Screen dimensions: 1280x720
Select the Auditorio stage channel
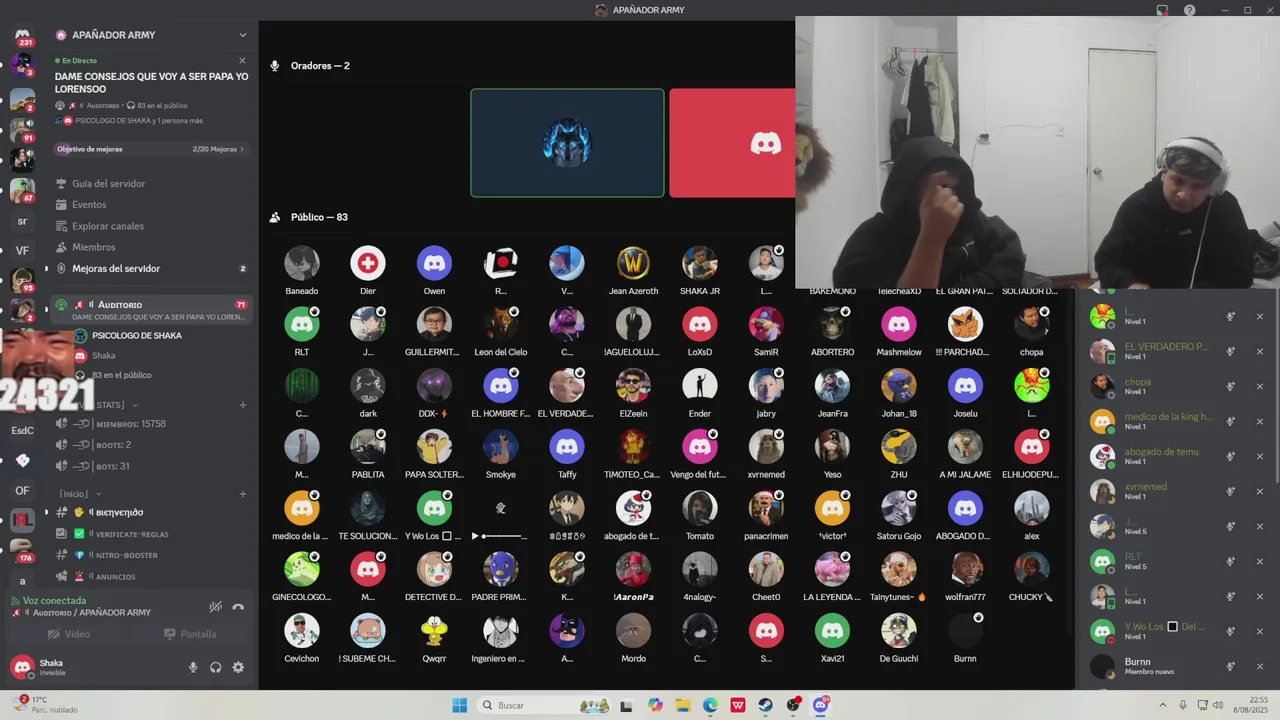pos(151,310)
